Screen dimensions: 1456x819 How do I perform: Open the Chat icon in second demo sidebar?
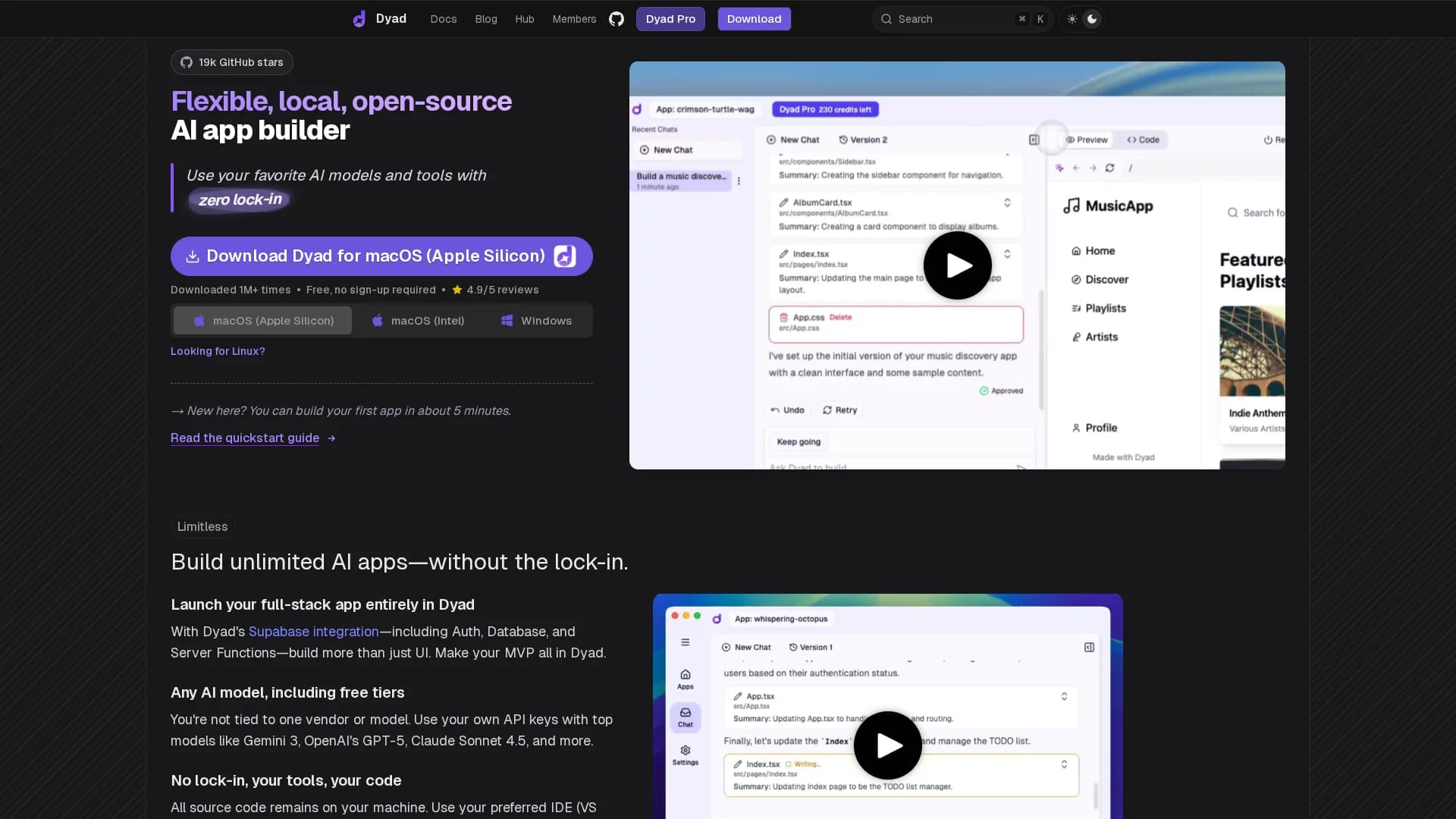pos(685,717)
